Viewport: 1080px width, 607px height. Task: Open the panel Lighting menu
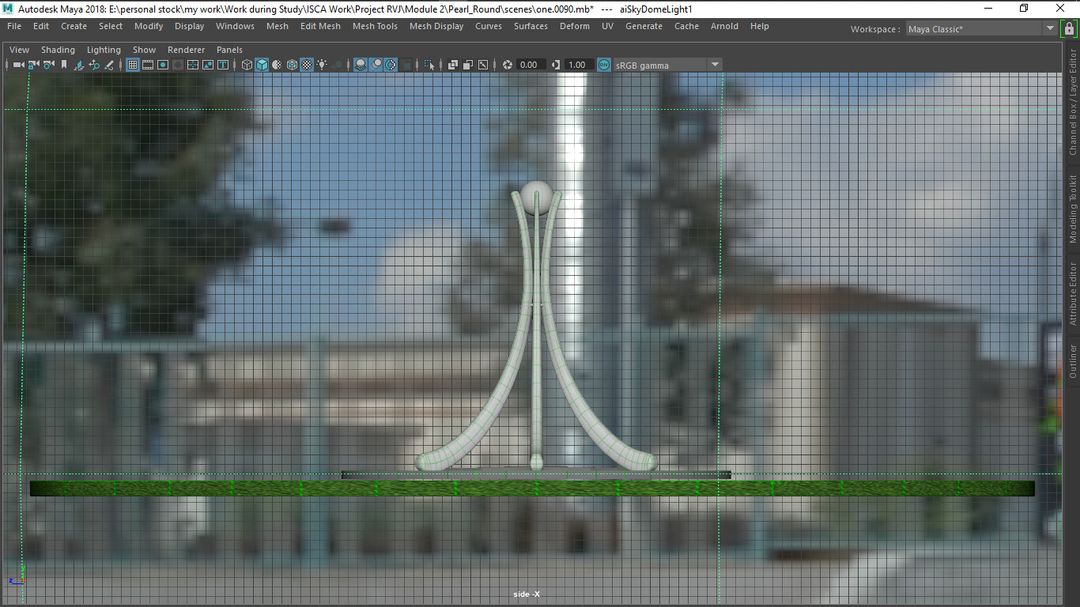pyautogui.click(x=103, y=50)
